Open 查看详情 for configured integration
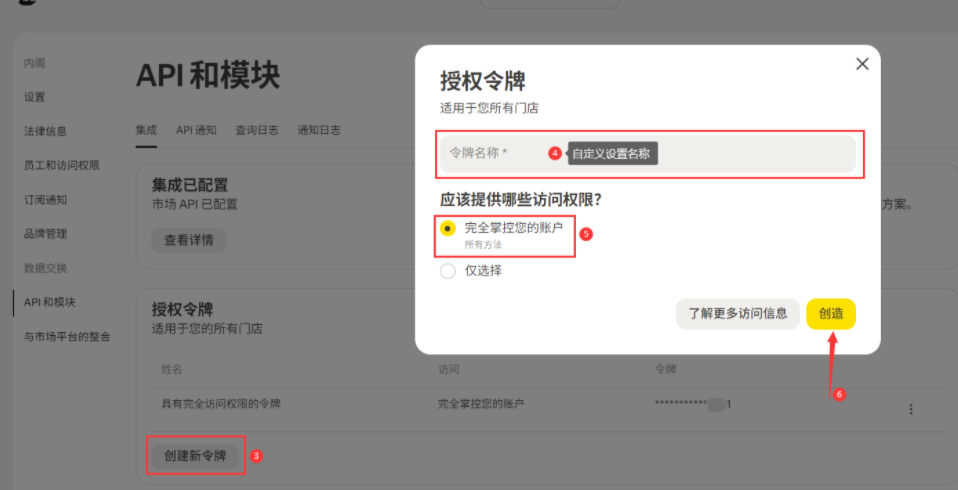The height and width of the screenshot is (490, 958). point(188,240)
